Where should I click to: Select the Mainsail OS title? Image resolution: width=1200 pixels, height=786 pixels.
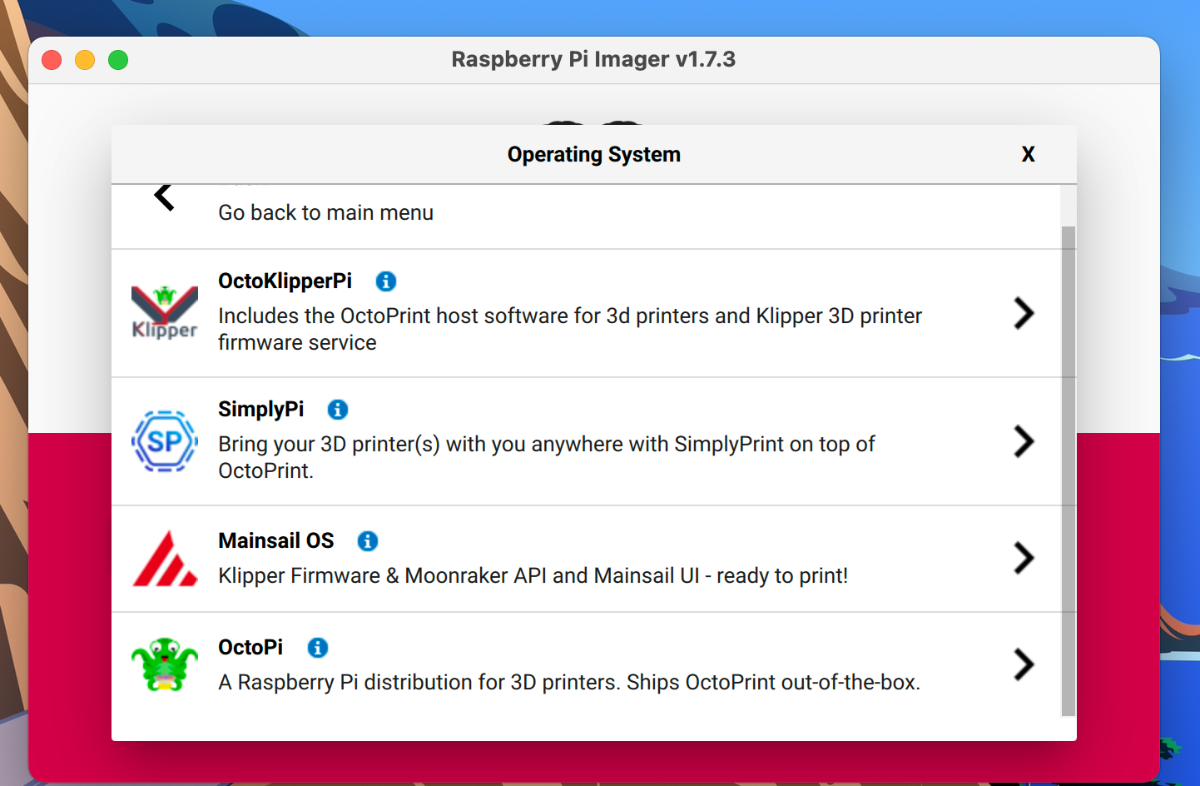click(x=276, y=541)
